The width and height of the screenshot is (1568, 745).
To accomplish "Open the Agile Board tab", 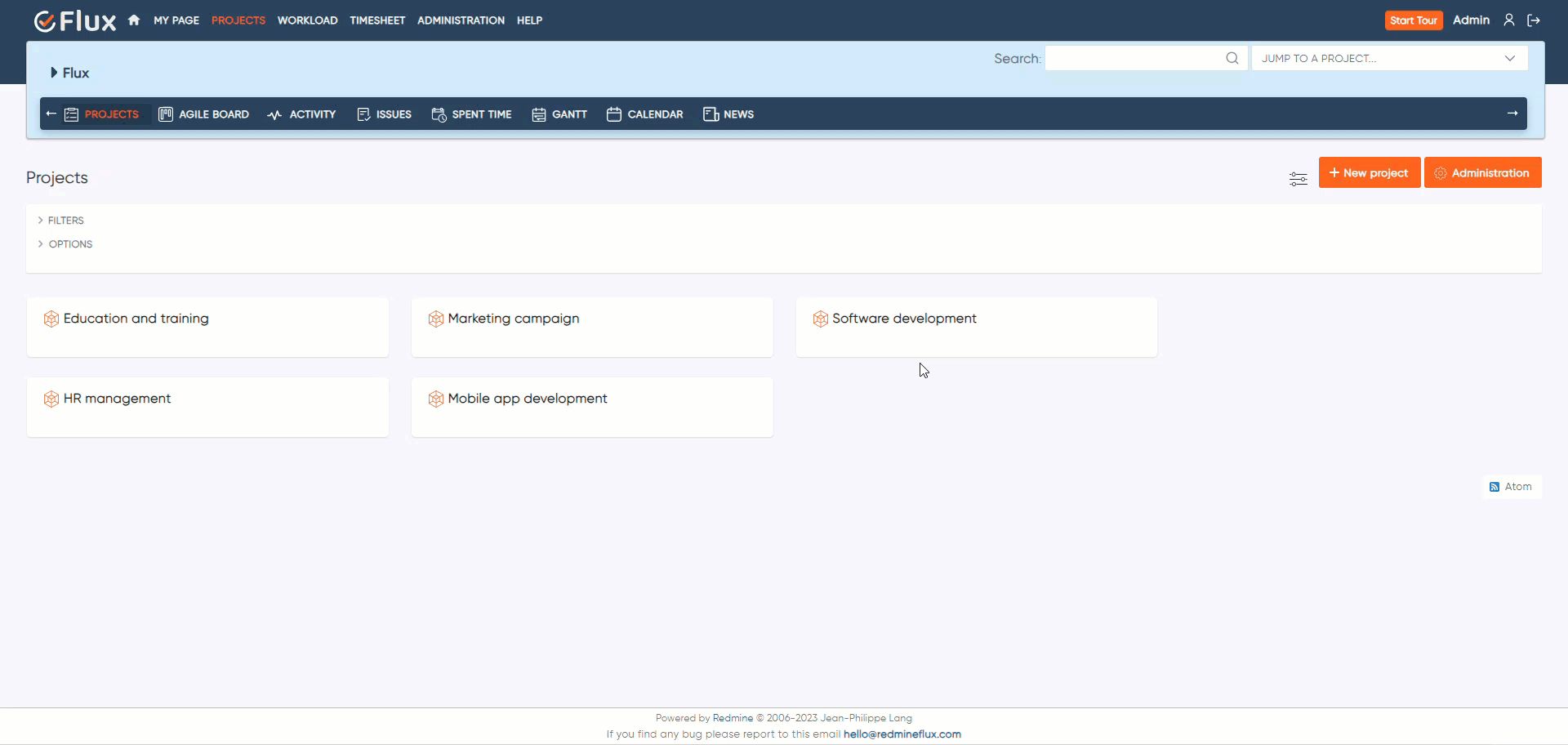I will tap(204, 114).
